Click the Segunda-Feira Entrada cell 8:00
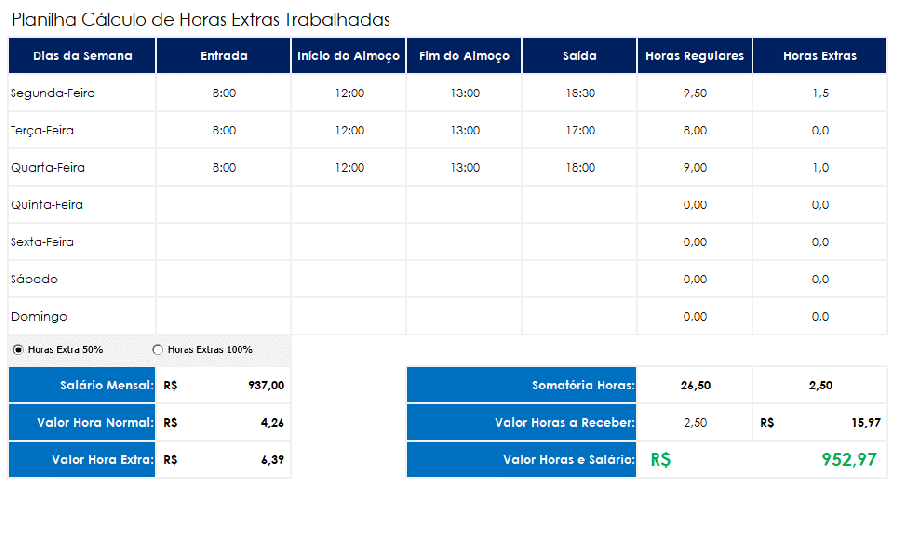 coord(224,93)
